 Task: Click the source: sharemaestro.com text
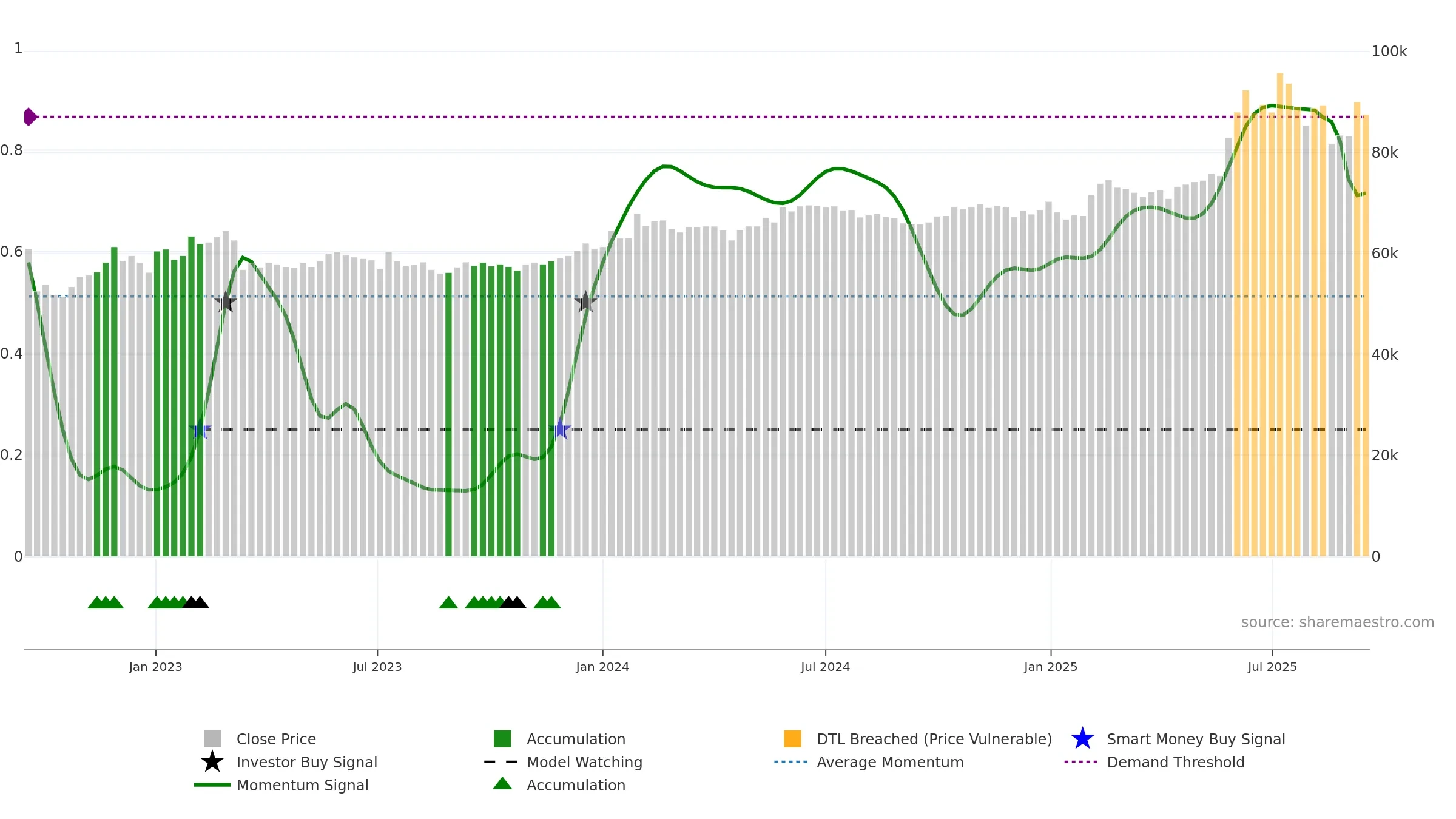pyautogui.click(x=1338, y=622)
